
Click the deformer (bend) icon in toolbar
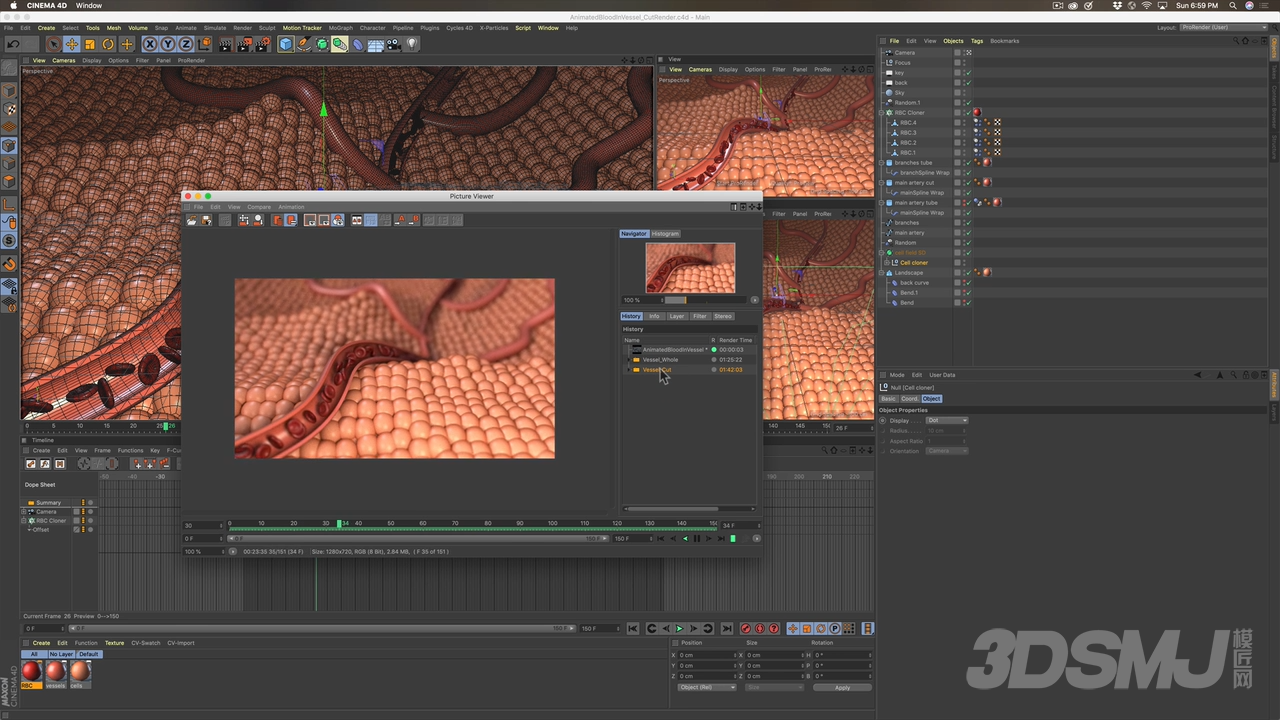pyautogui.click(x=358, y=44)
